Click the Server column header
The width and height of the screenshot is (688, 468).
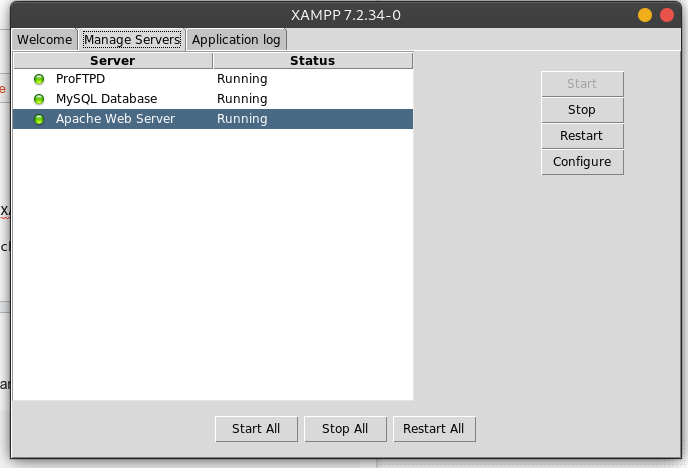(x=113, y=61)
